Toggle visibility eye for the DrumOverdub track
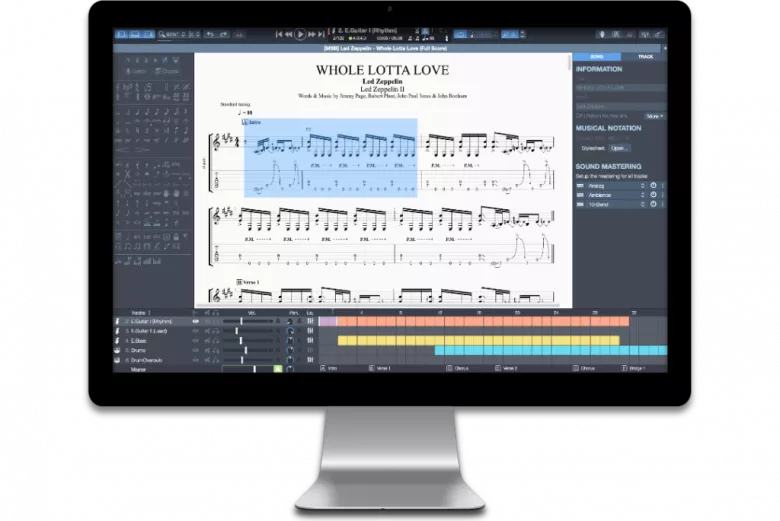Screen dimensions: 780x521 pyautogui.click(x=195, y=360)
